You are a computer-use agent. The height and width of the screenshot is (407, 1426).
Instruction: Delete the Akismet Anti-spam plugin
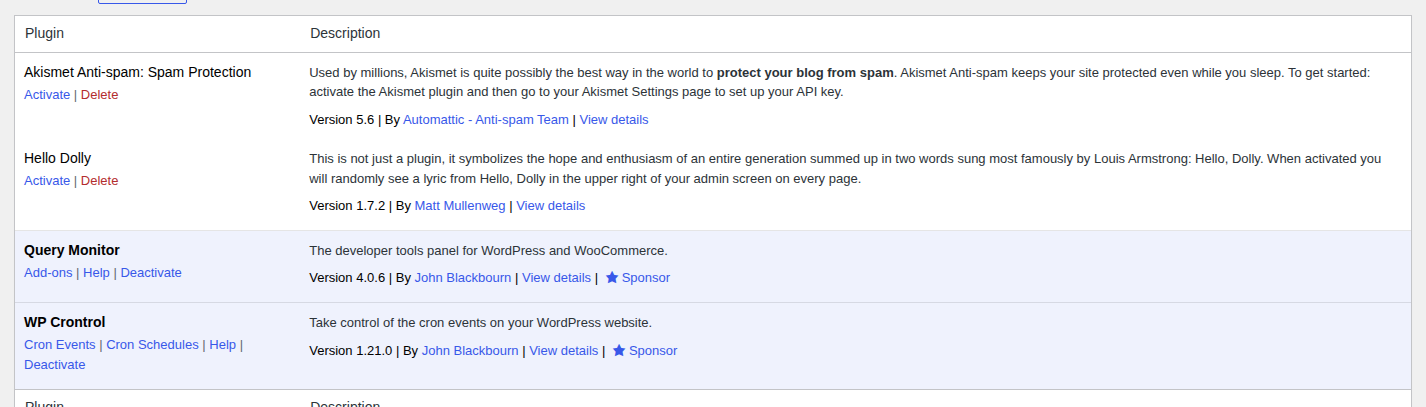pos(99,95)
